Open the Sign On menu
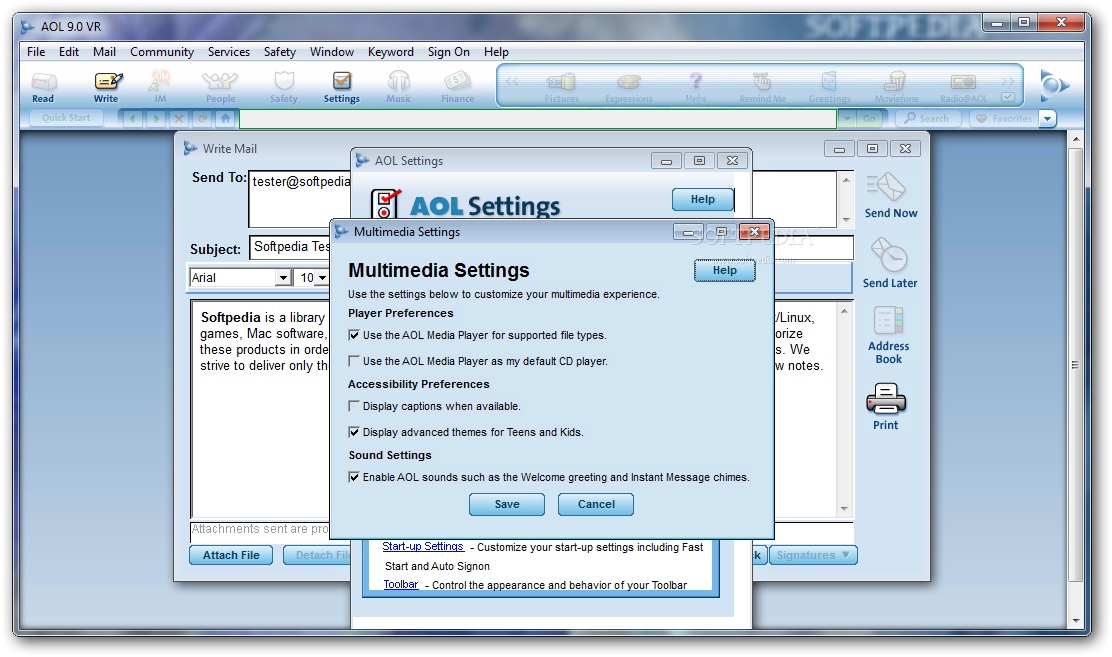 pos(448,52)
